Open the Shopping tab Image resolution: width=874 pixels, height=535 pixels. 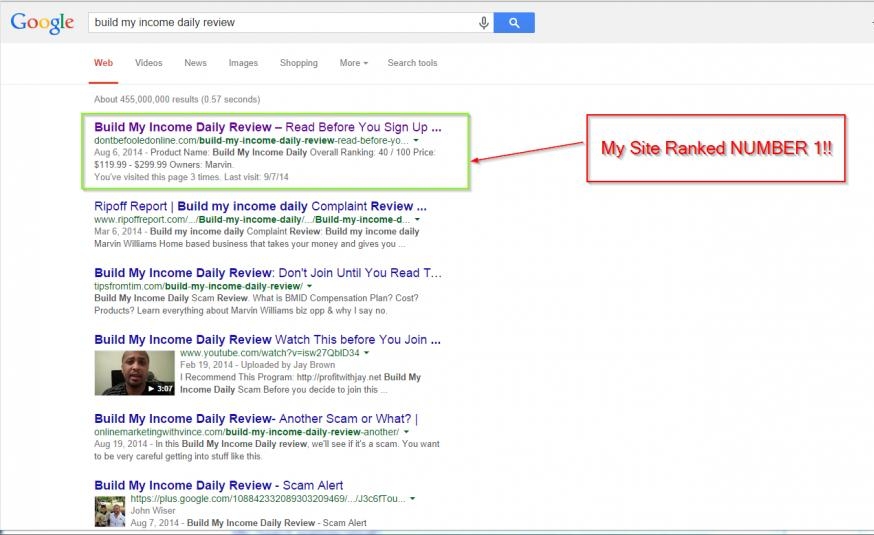point(299,63)
